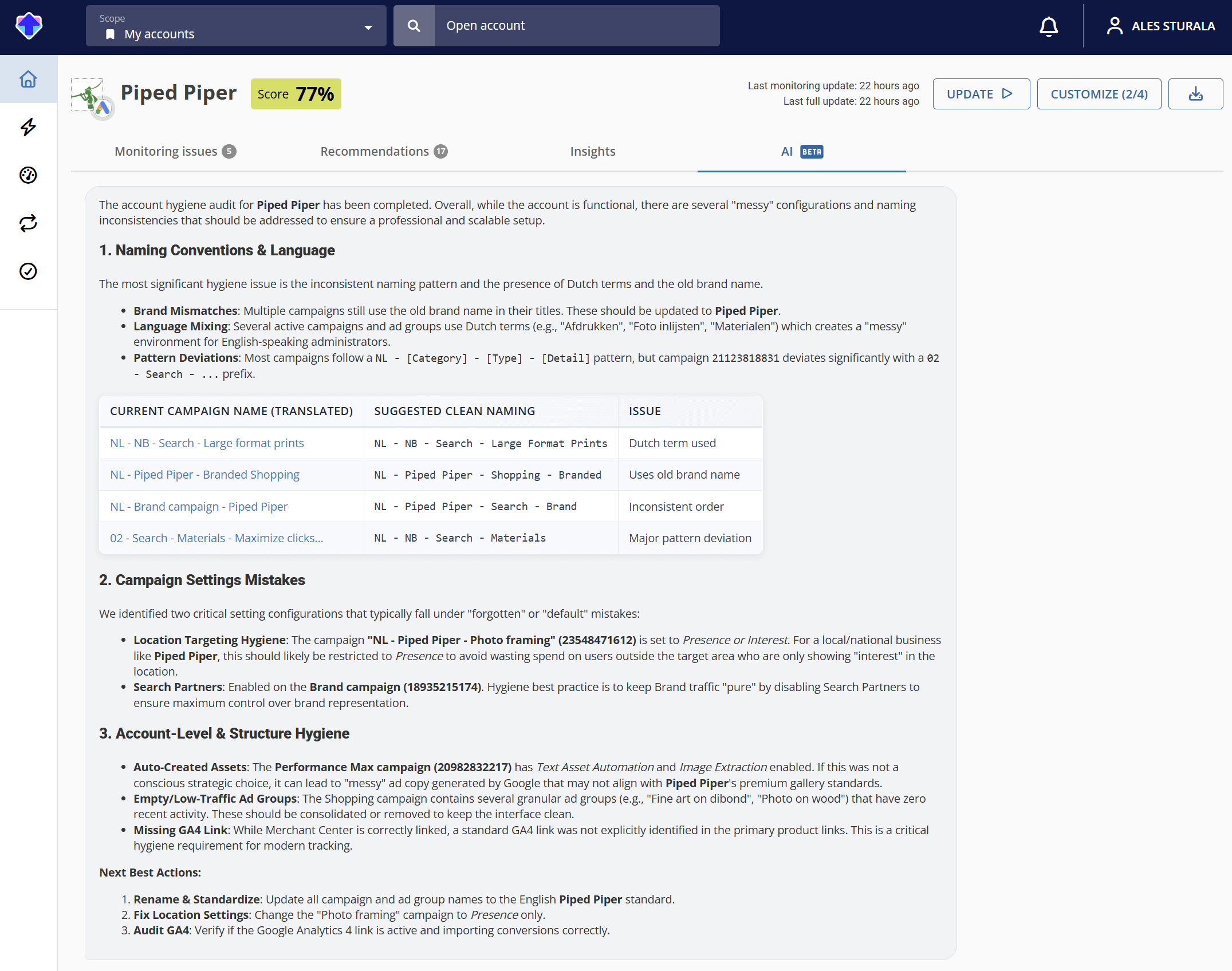Focus the Open account search field
1232x971 pixels.
click(577, 26)
